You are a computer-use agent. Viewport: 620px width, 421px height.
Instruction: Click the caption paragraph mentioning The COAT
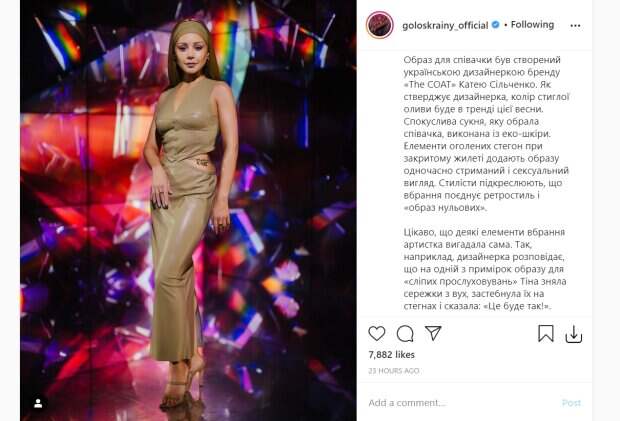click(486, 134)
